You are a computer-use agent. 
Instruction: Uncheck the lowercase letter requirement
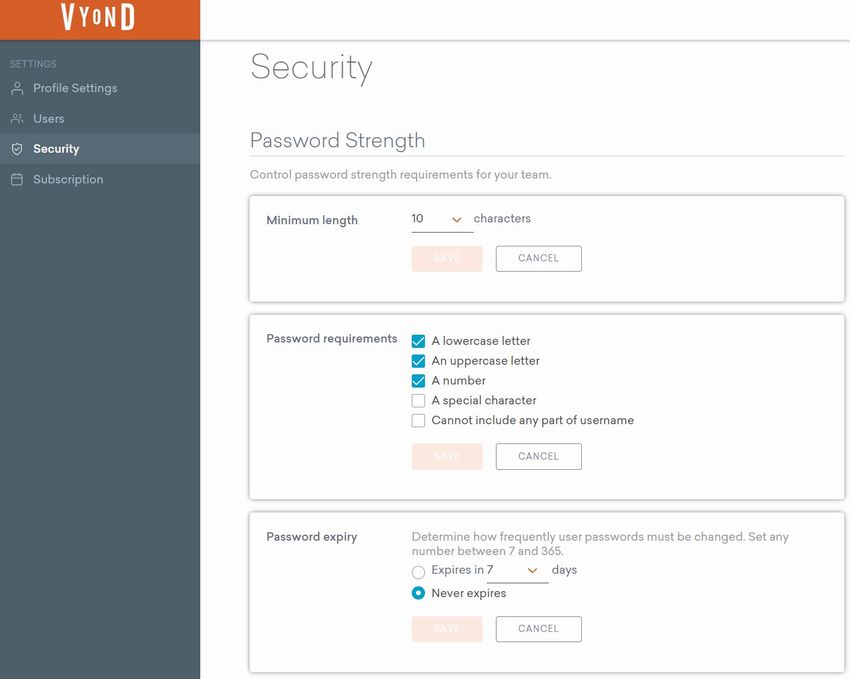pos(418,341)
